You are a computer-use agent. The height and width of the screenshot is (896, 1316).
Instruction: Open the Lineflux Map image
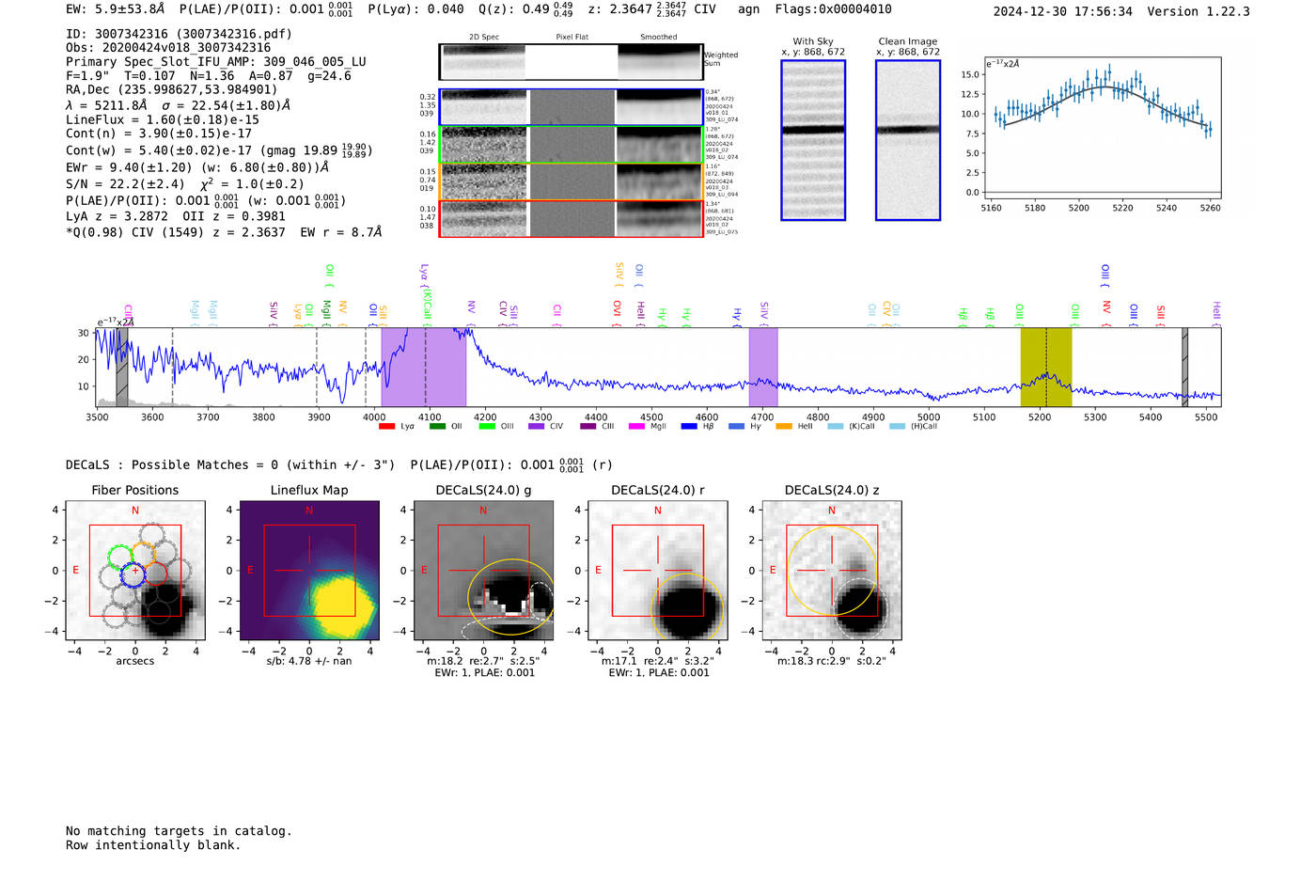tap(309, 570)
